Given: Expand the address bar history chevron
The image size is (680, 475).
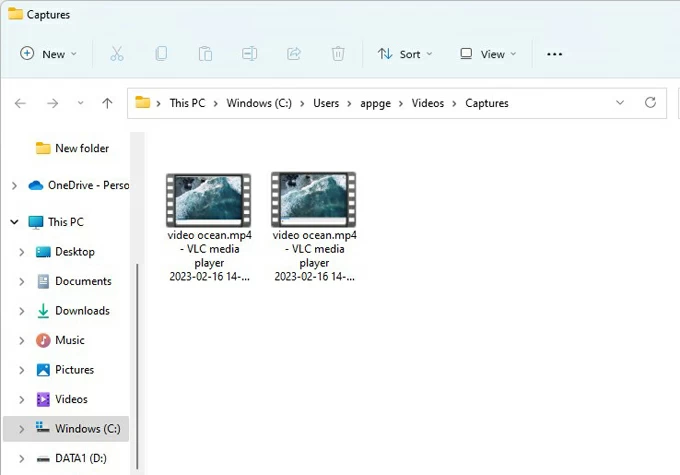Looking at the screenshot, I should click(620, 103).
